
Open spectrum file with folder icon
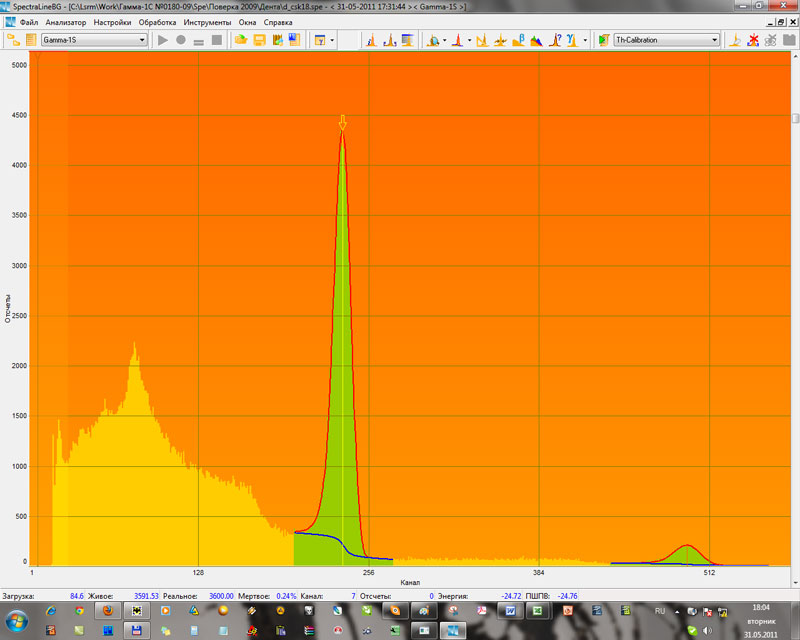tap(240, 40)
